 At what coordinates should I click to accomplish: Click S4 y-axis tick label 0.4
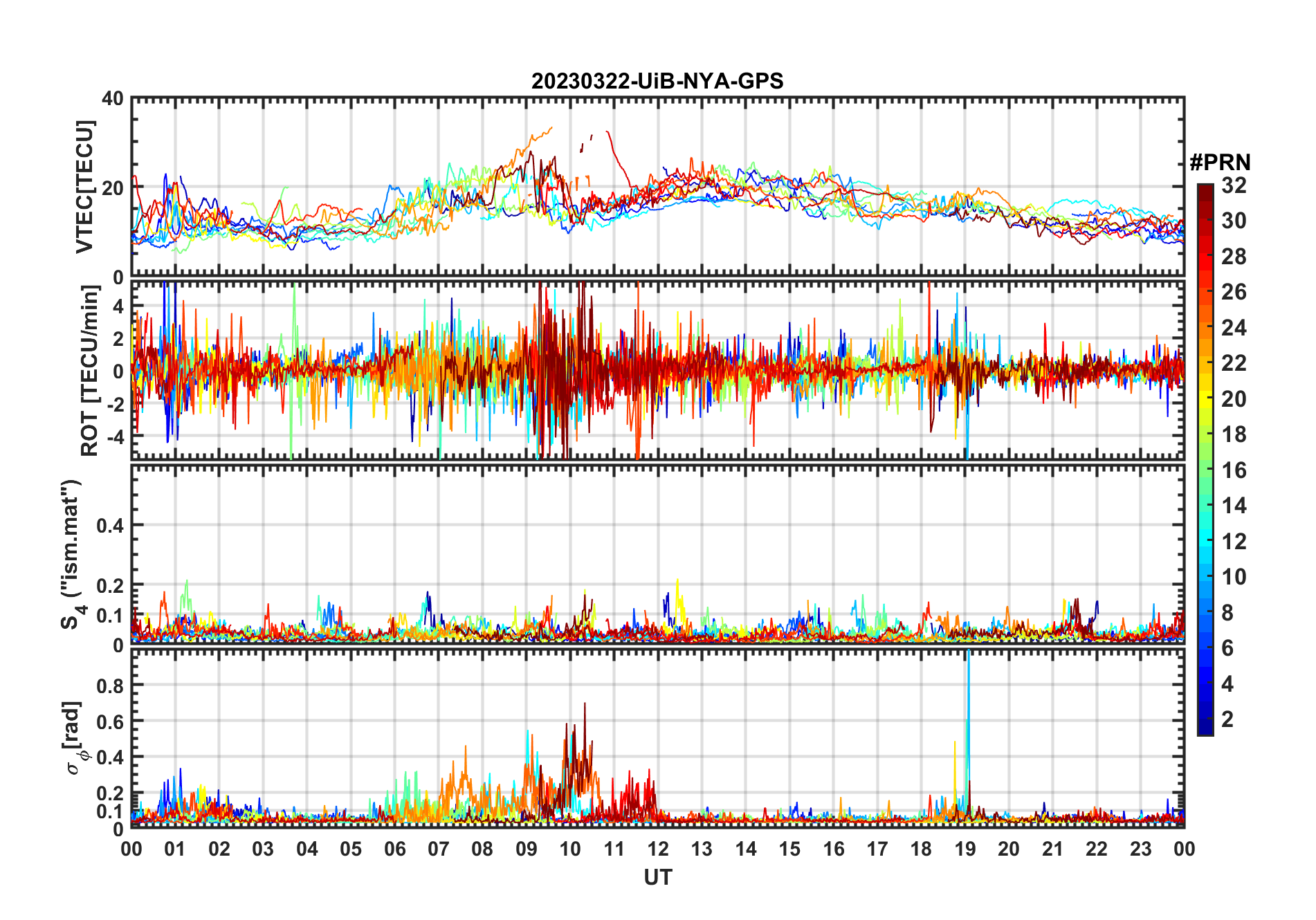point(110,526)
